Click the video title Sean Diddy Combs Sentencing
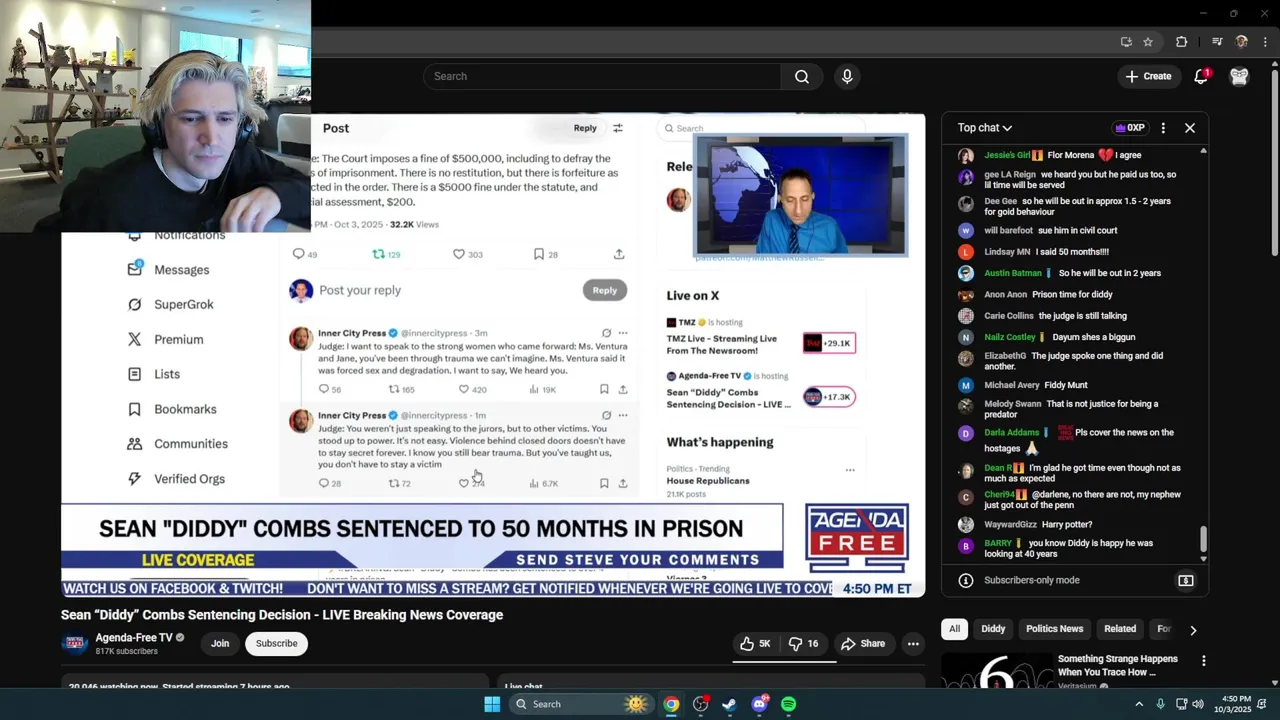 pyautogui.click(x=282, y=615)
